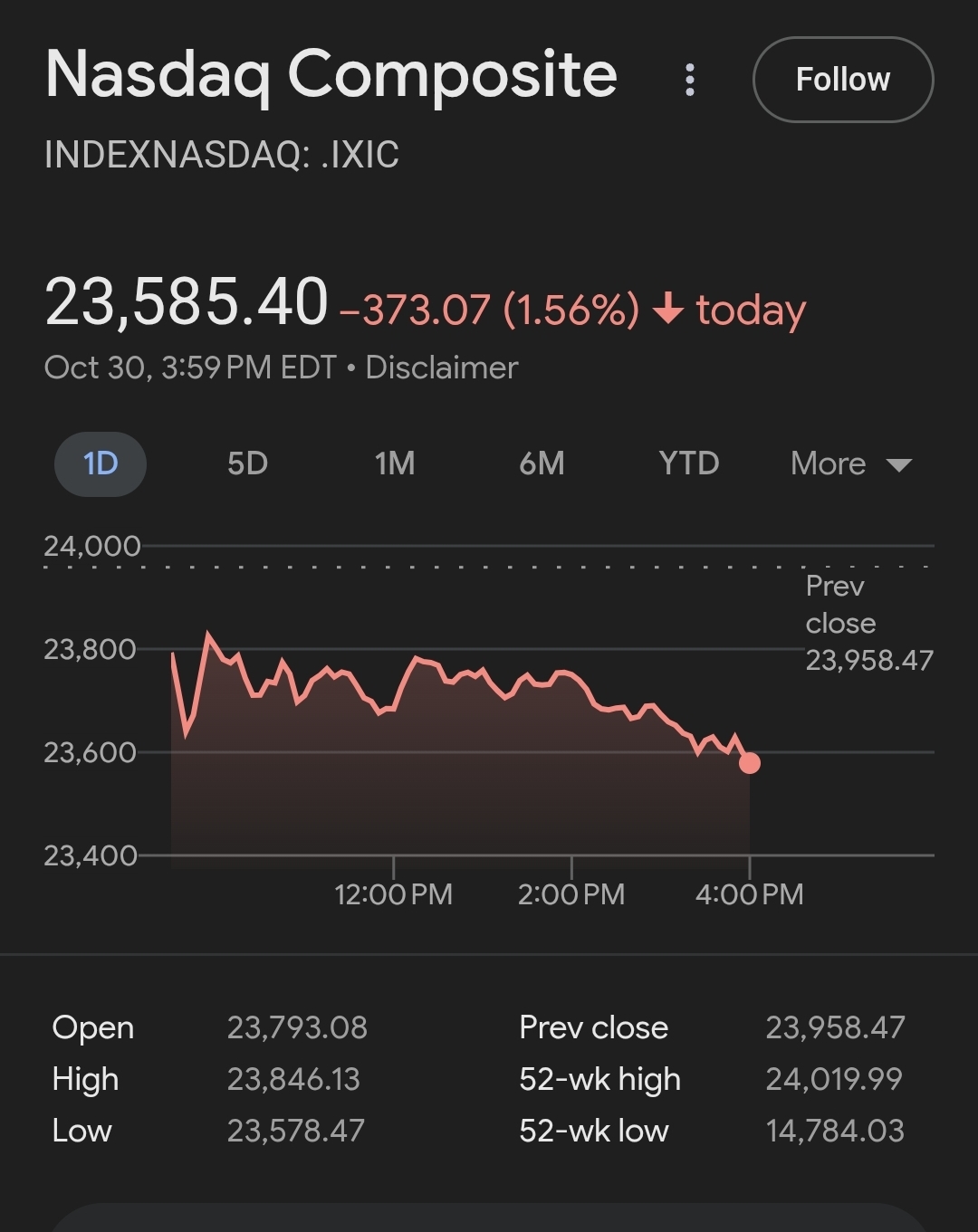The width and height of the screenshot is (978, 1232).
Task: Click the red current-price dot on chart
Action: pos(750,763)
